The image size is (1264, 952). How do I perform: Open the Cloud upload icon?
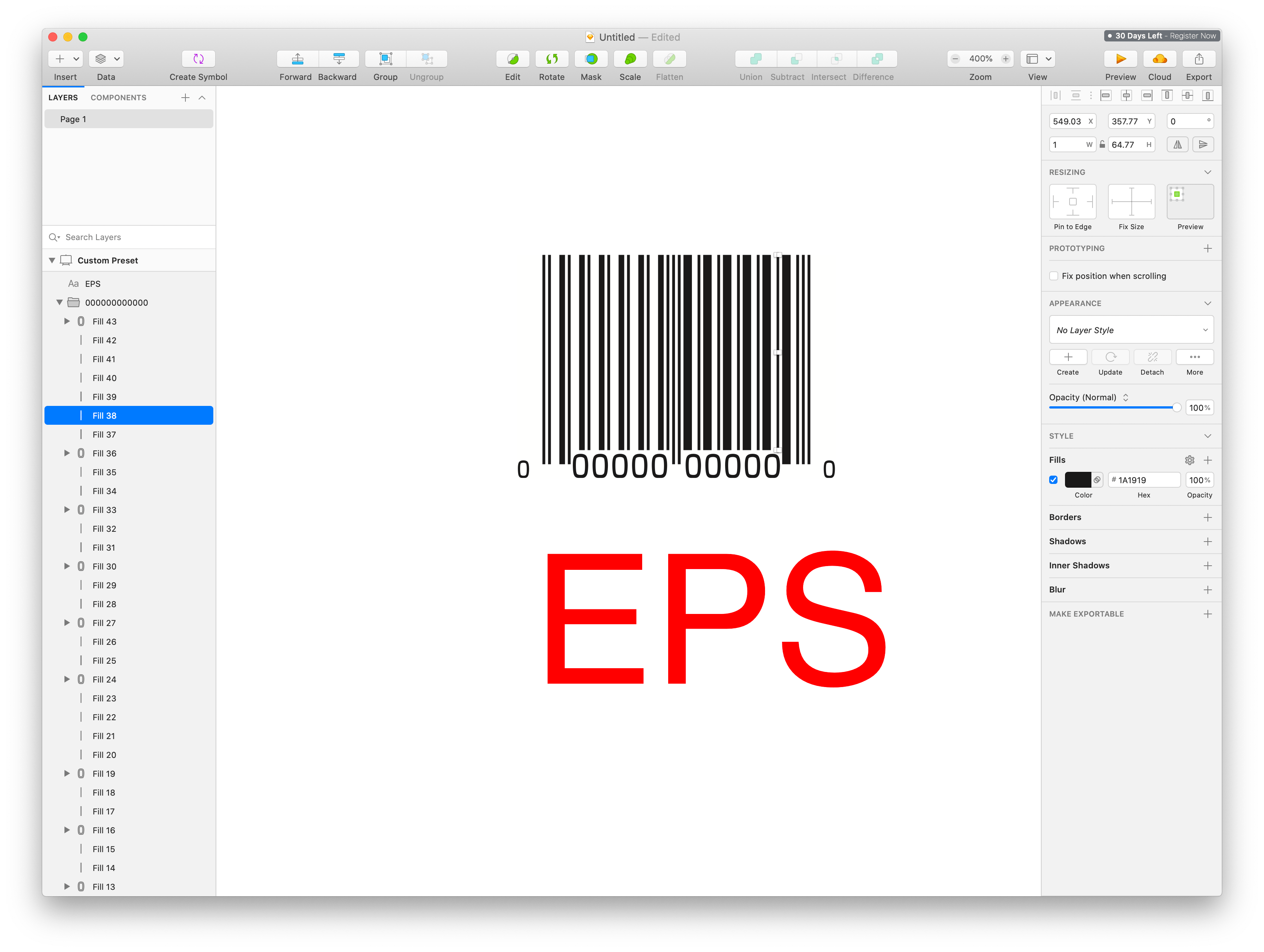coord(1160,59)
